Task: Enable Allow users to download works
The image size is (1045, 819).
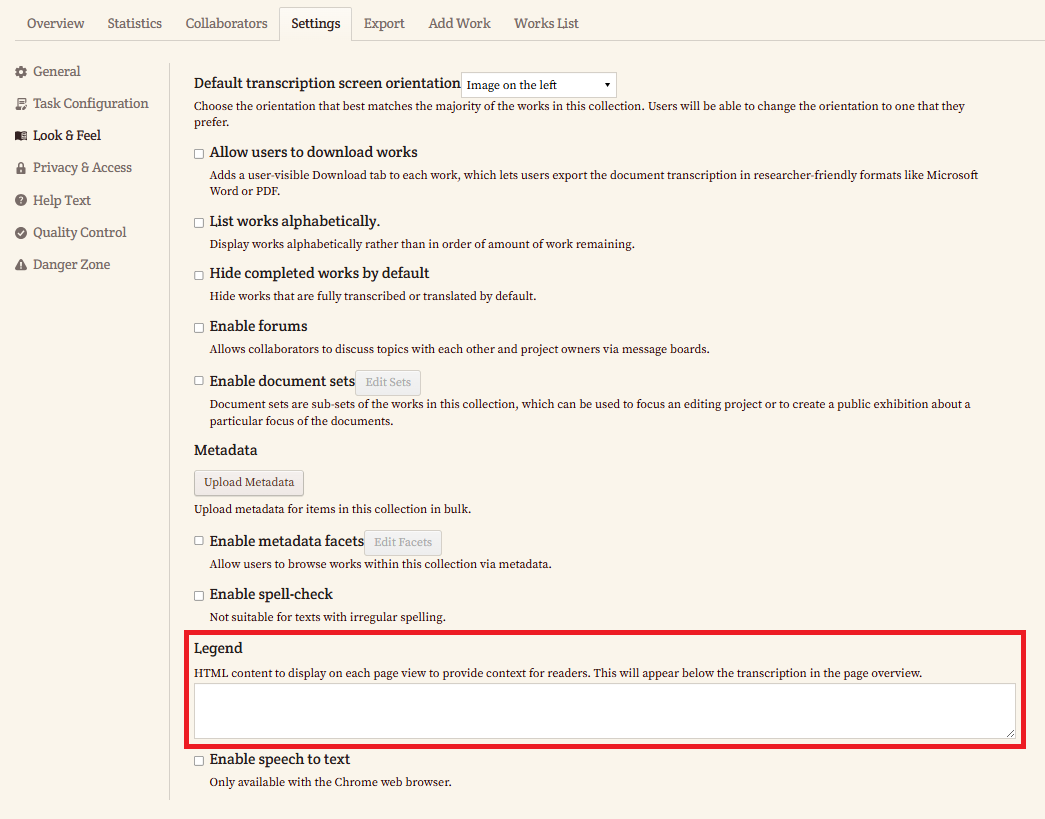Action: pyautogui.click(x=200, y=154)
